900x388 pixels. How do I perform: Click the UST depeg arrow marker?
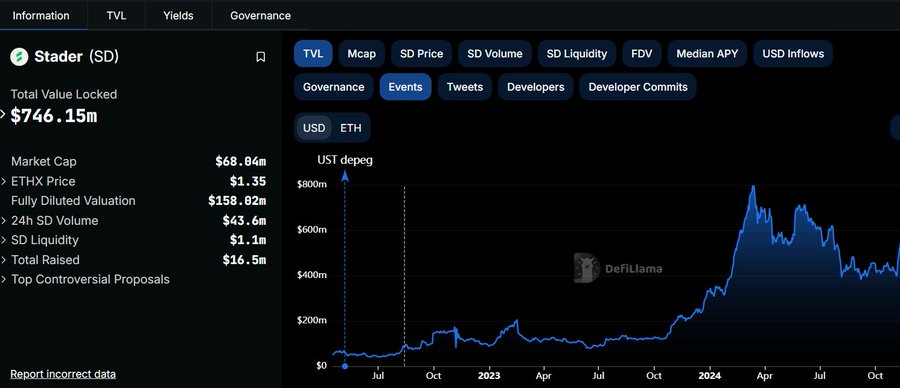[345, 176]
